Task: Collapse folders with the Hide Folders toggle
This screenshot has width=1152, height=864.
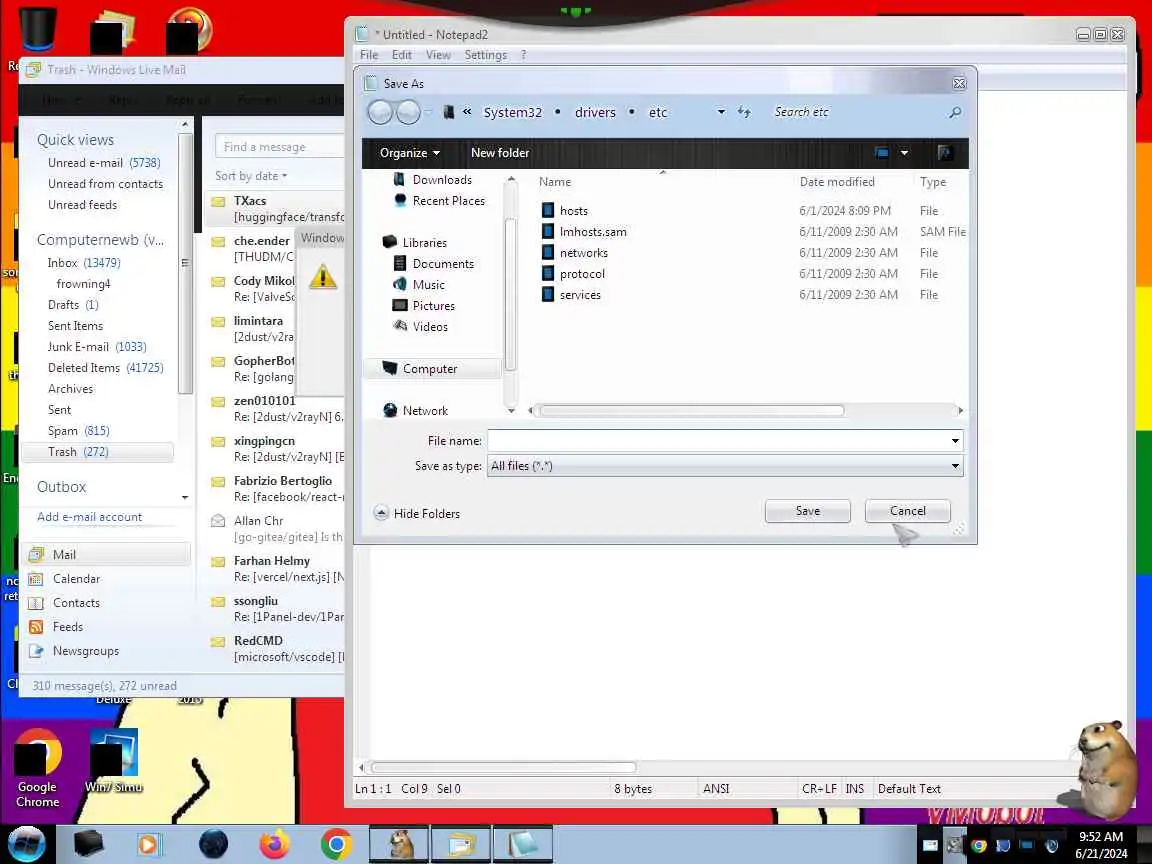Action: coord(417,514)
